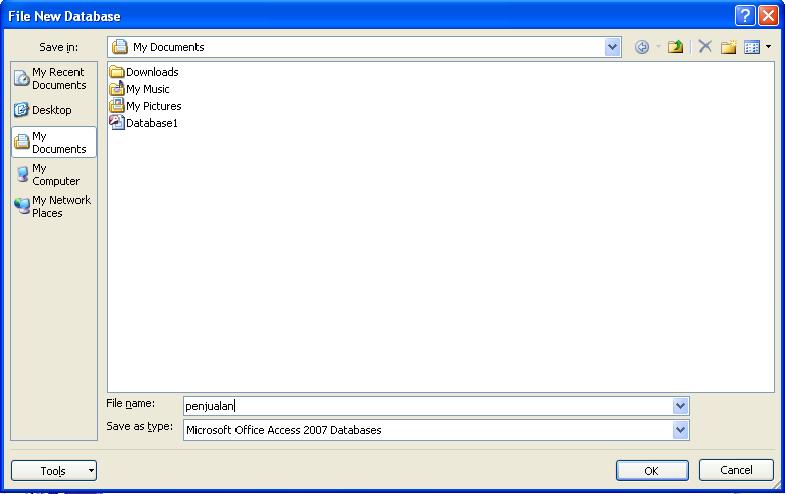This screenshot has height=494, width=785.
Task: Create a new folder
Action: click(x=728, y=47)
